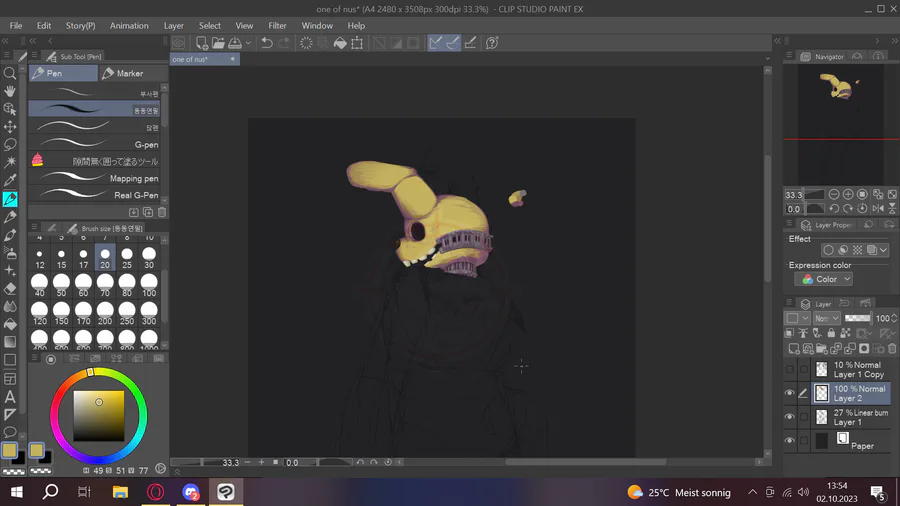Open the layer color palette dropdown
900x506 pixels.
point(797,318)
